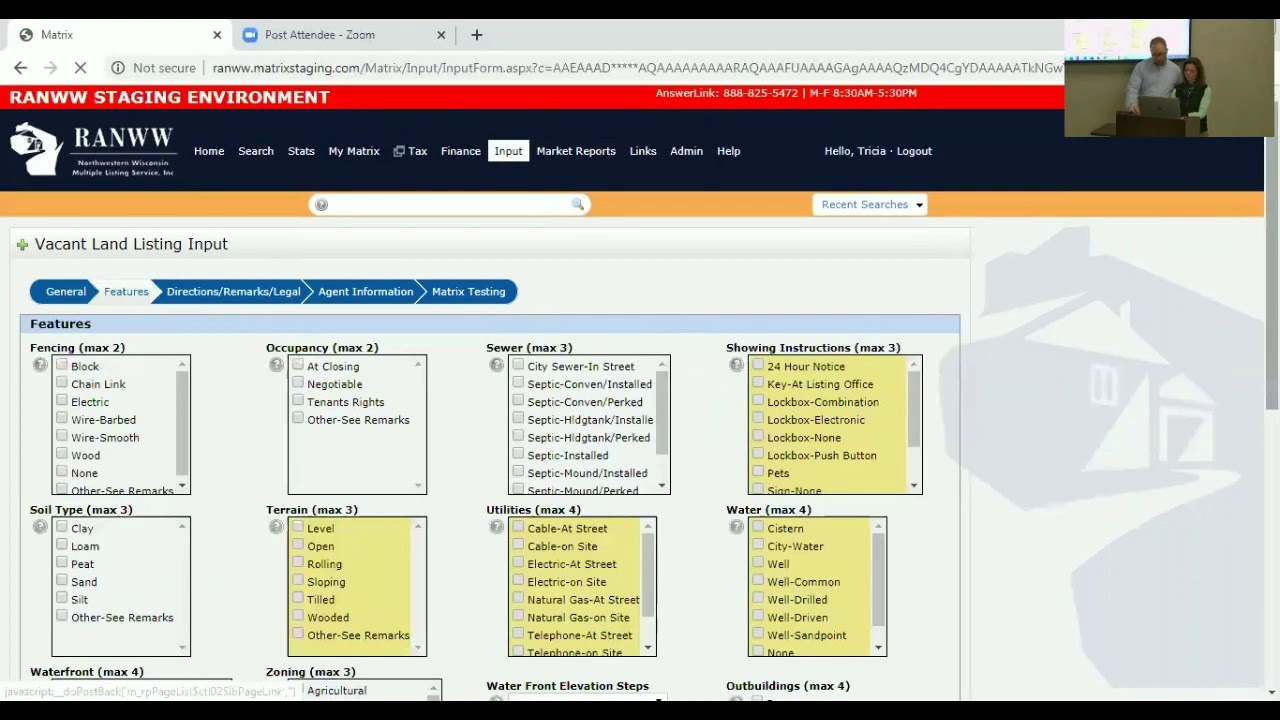Switch to the General tab
The height and width of the screenshot is (720, 1280).
(x=64, y=292)
